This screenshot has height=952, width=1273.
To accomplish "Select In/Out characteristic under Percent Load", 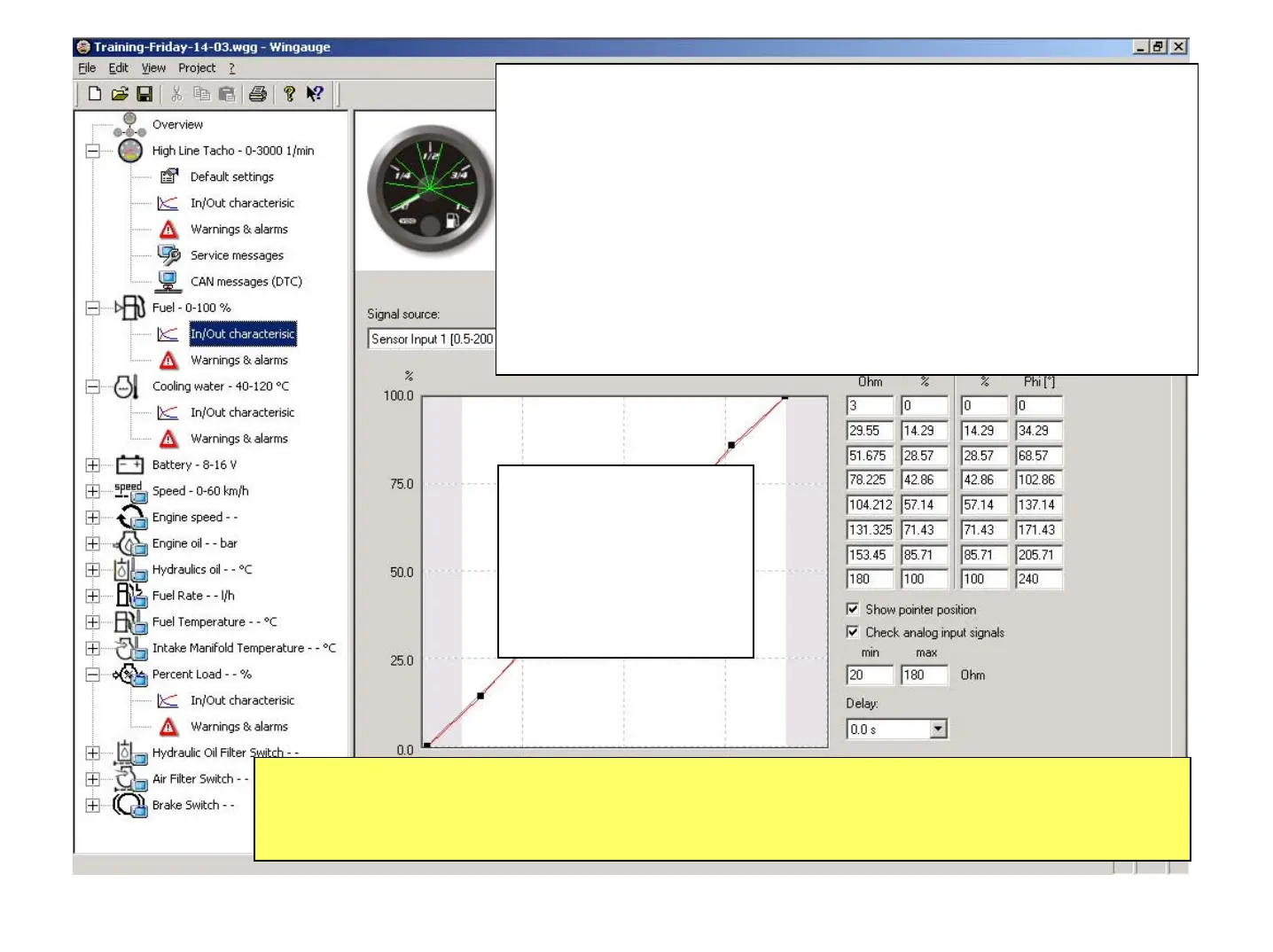I will (x=243, y=700).
